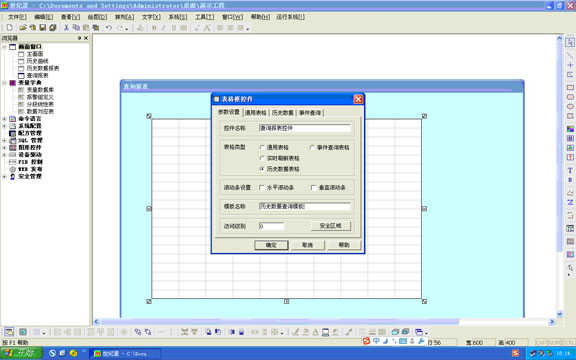Expand the 安全管理 tree node
The height and width of the screenshot is (360, 576).
[x=4, y=177]
